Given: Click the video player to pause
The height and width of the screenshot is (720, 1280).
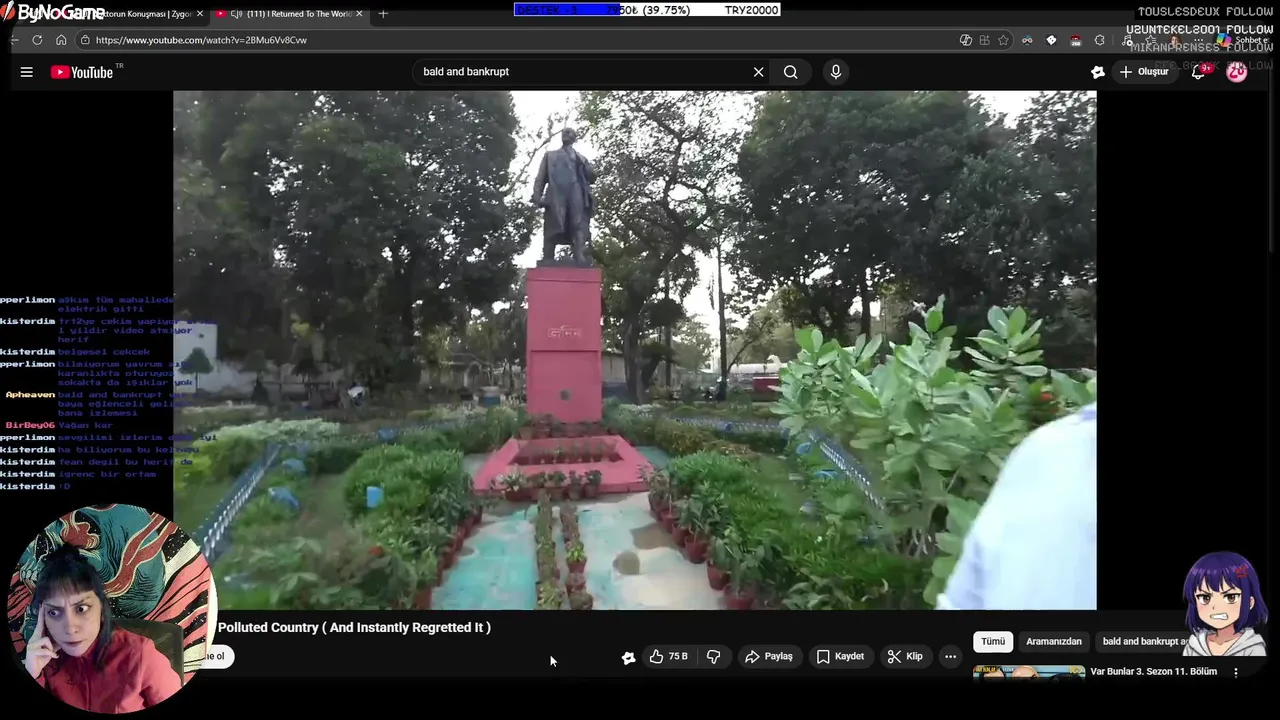Looking at the screenshot, I should point(634,350).
